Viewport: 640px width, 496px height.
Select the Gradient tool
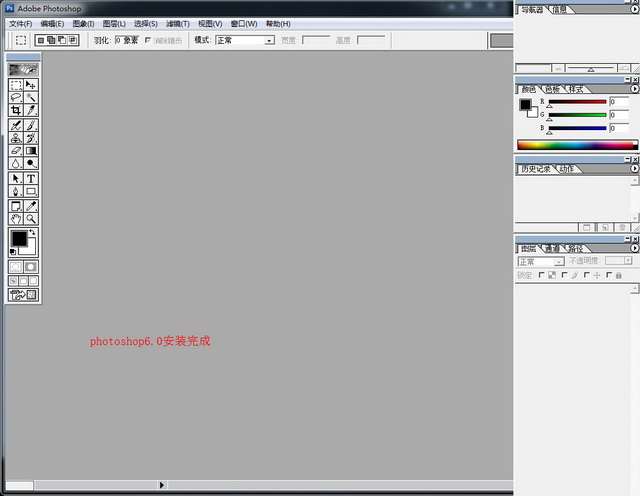pyautogui.click(x=31, y=151)
